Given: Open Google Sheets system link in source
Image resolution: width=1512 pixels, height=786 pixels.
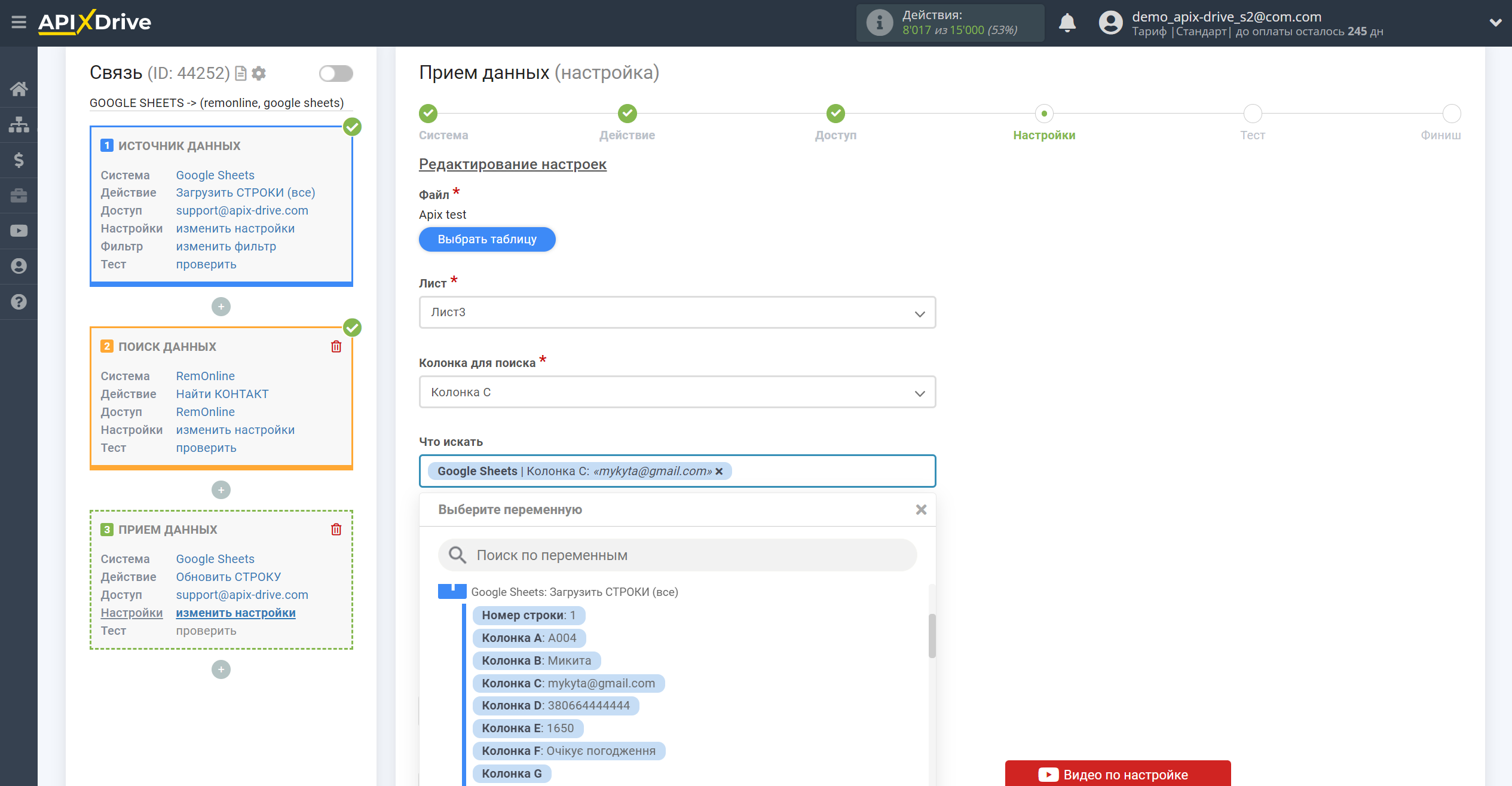Looking at the screenshot, I should tap(215, 175).
